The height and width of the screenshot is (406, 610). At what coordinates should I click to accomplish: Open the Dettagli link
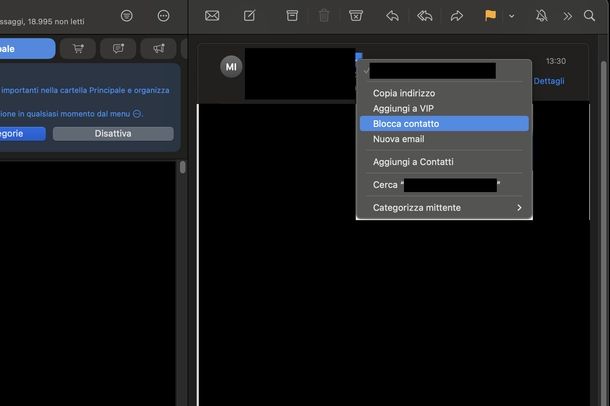(x=549, y=81)
